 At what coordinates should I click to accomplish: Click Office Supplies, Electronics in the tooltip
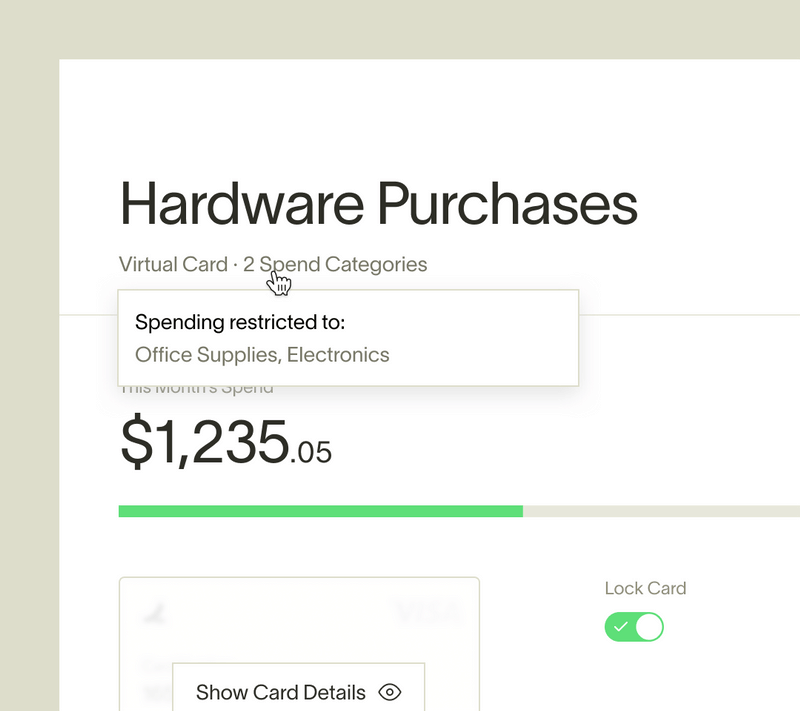[x=262, y=355]
